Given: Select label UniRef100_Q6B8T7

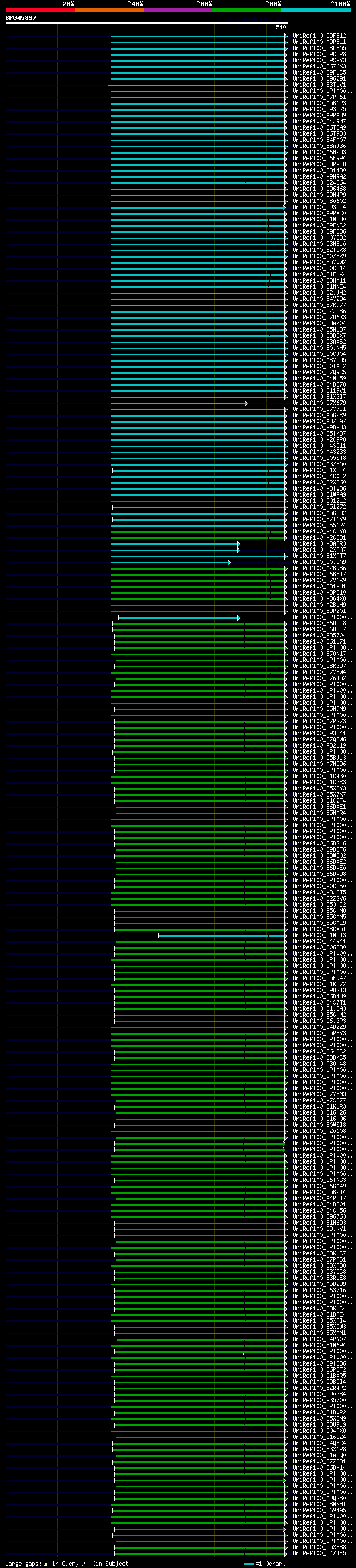Looking at the screenshot, I should tap(319, 574).
